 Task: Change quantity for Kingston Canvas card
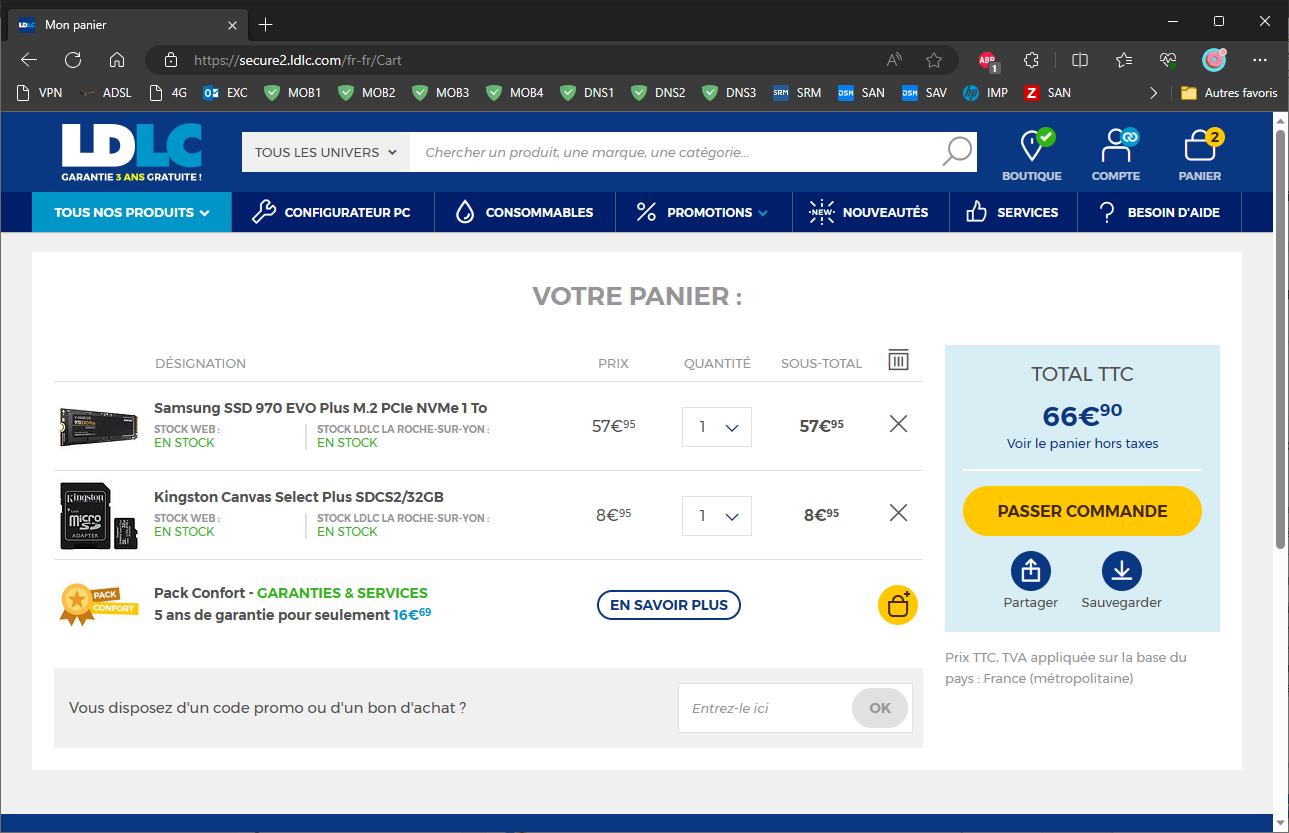(717, 516)
